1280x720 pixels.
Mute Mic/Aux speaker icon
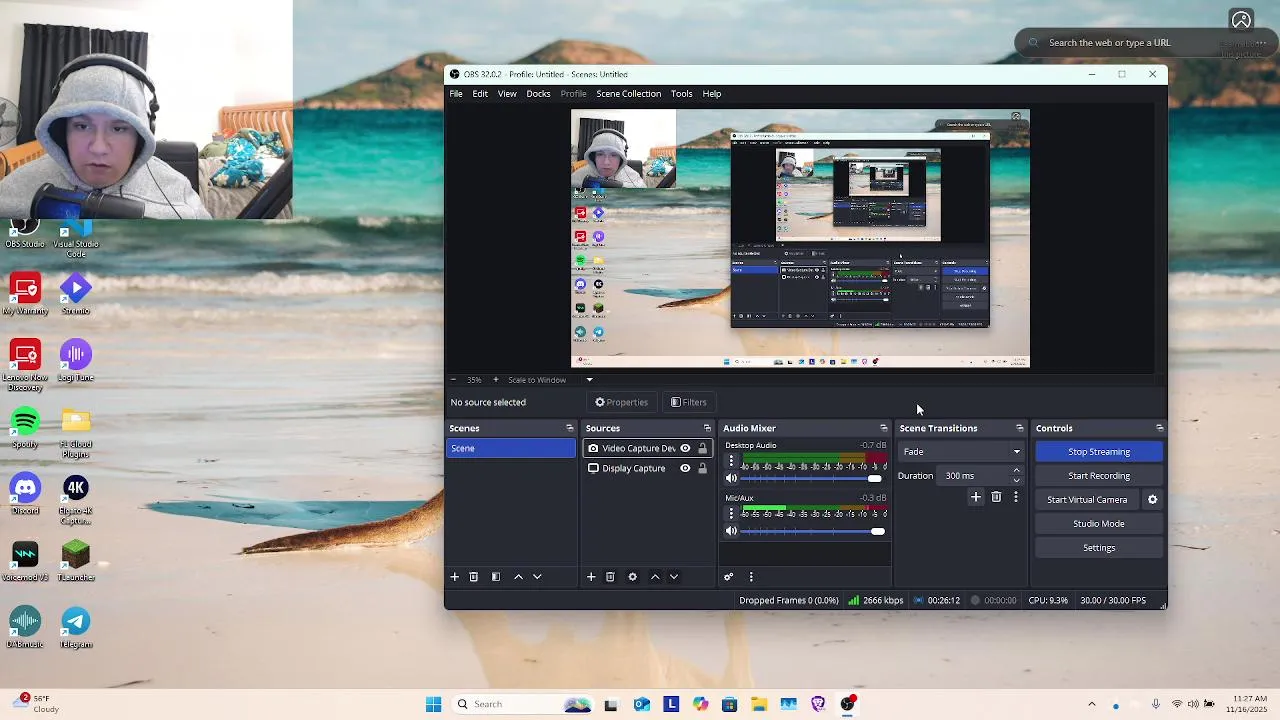click(x=731, y=531)
